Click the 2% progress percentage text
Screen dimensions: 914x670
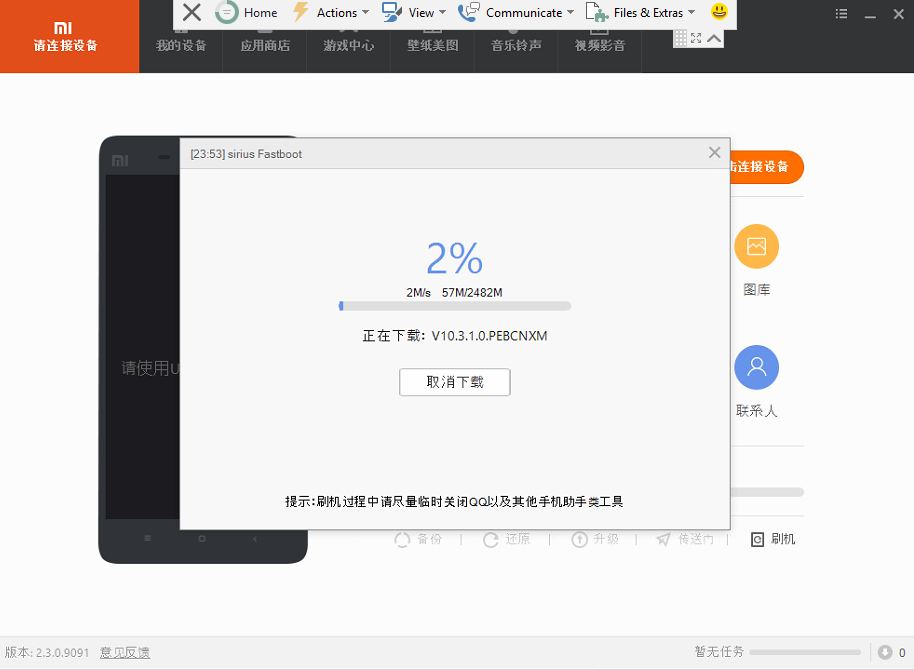[455, 258]
